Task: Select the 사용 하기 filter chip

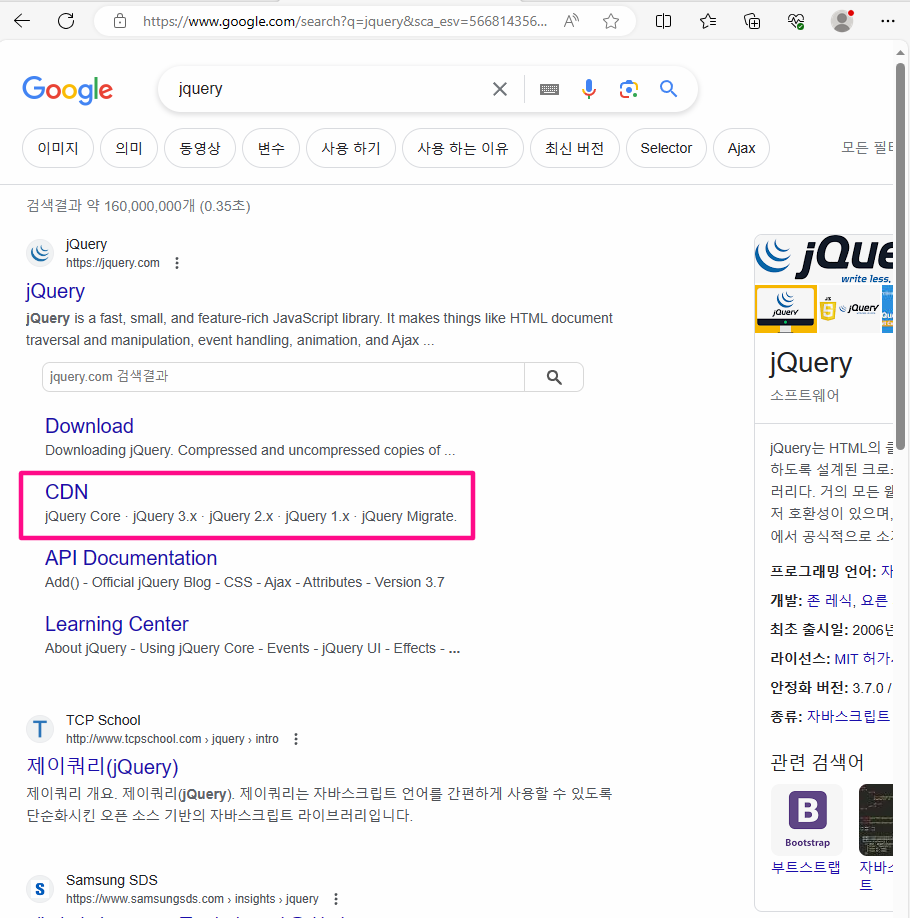Action: [351, 148]
